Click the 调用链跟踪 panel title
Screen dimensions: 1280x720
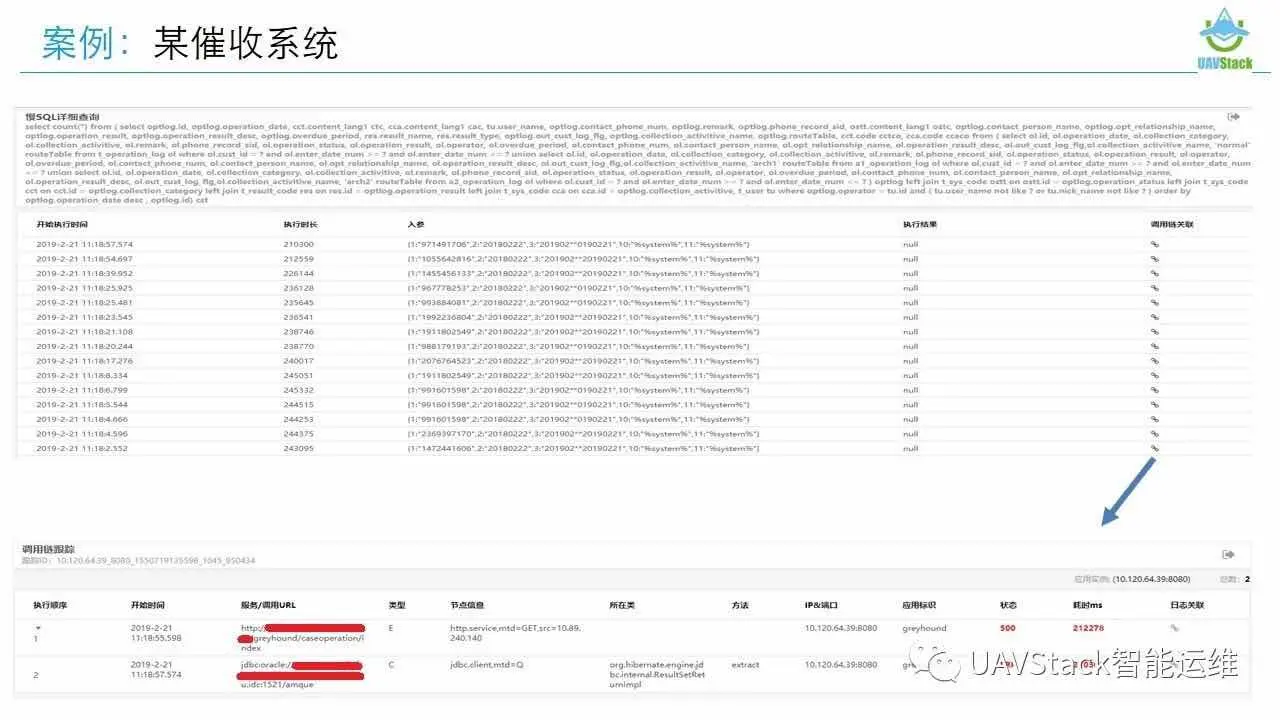pos(49,550)
